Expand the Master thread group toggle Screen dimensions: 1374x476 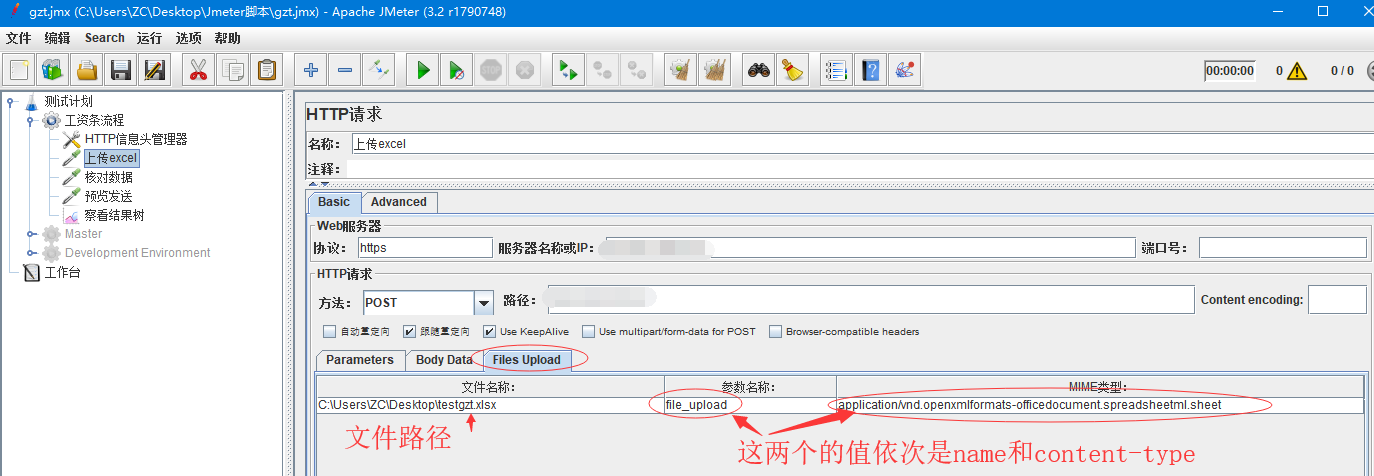pos(31,234)
